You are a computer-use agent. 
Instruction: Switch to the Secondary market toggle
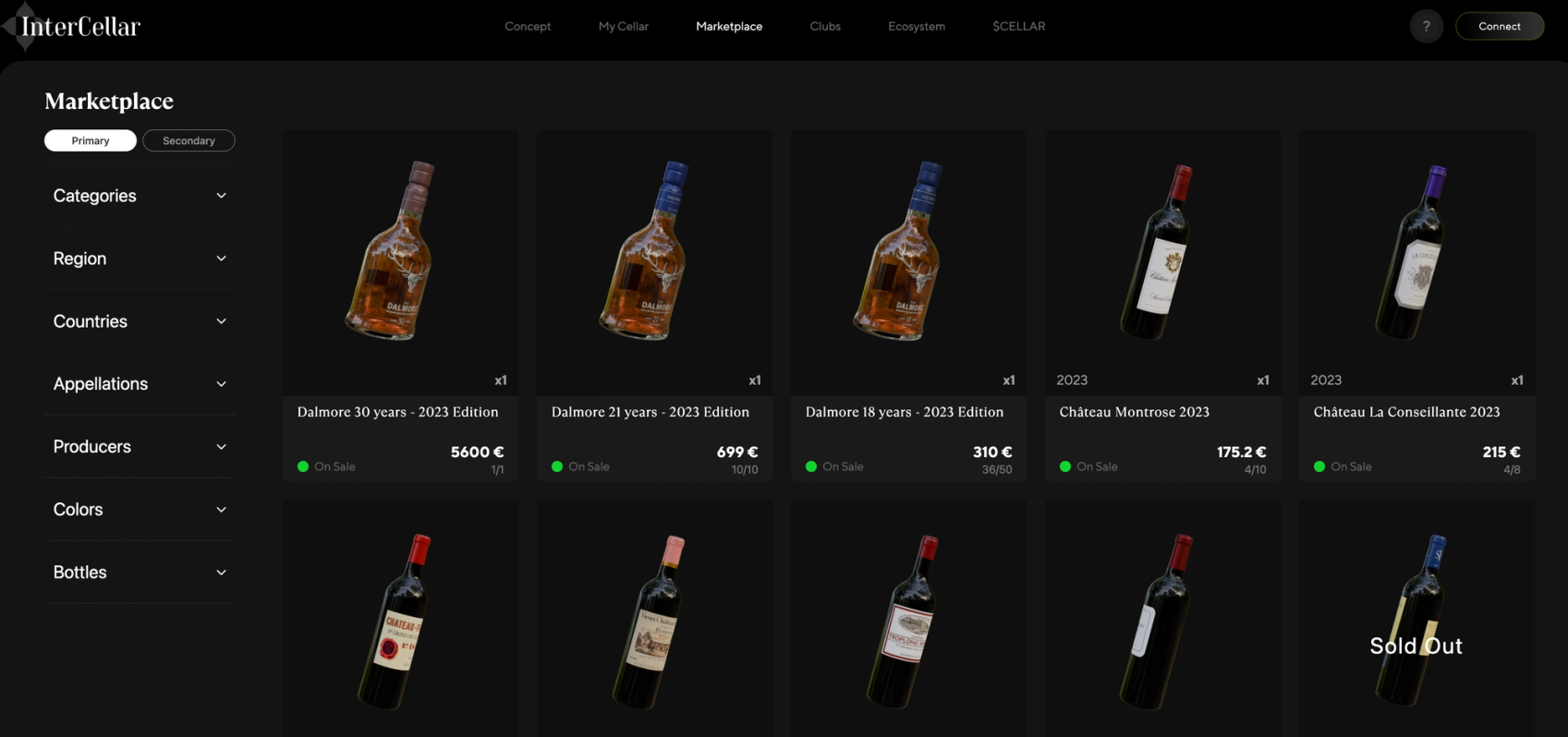pos(188,140)
